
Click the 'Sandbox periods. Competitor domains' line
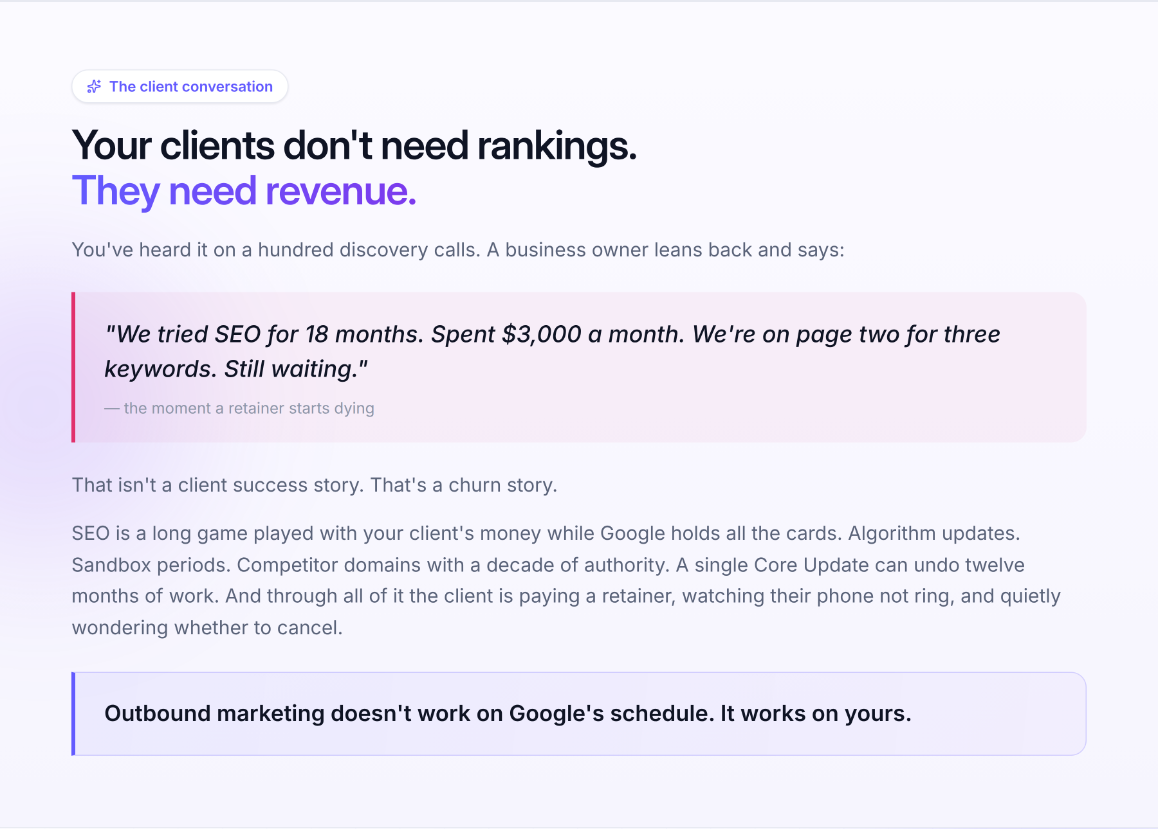[x=548, y=565]
